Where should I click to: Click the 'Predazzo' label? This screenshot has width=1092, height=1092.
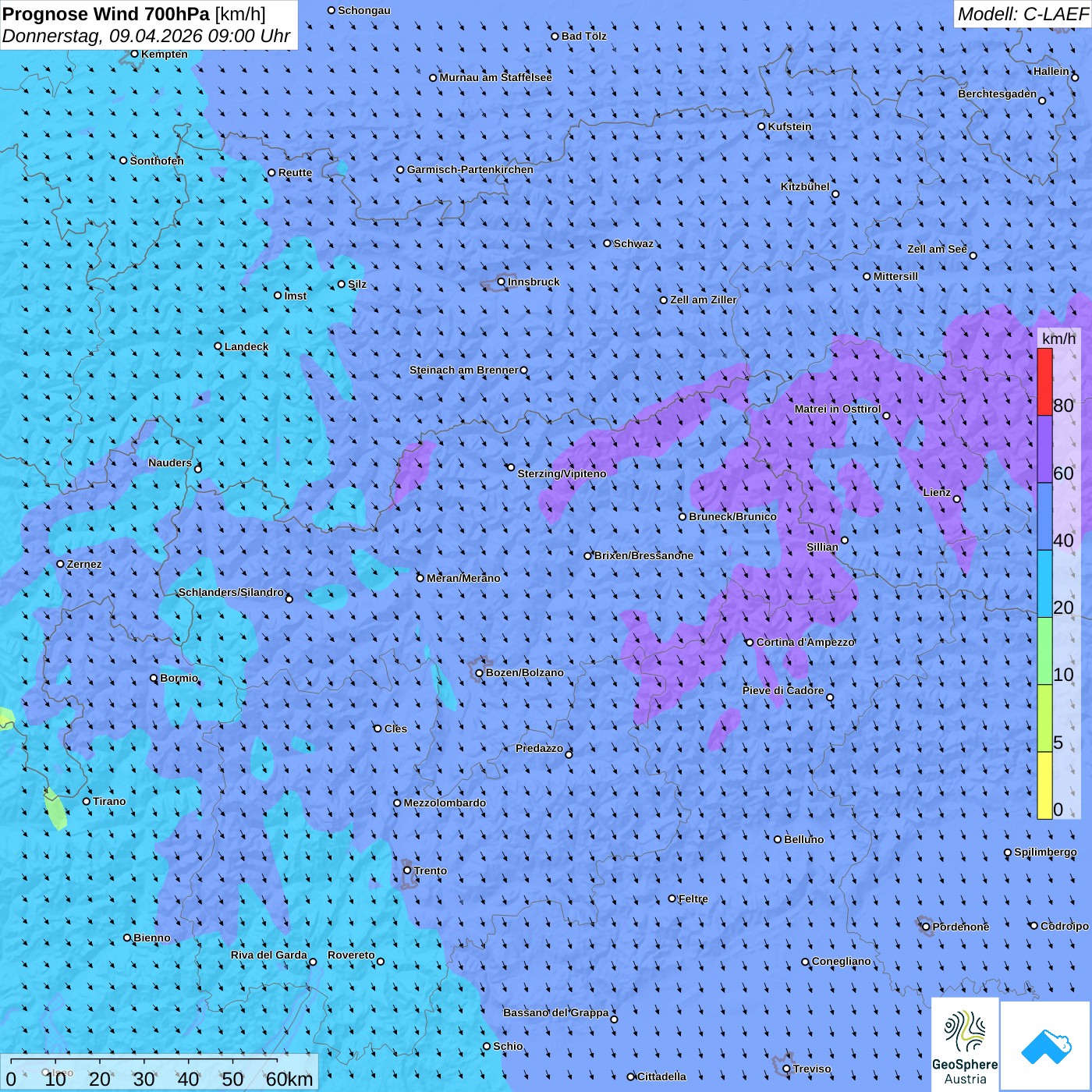click(539, 748)
